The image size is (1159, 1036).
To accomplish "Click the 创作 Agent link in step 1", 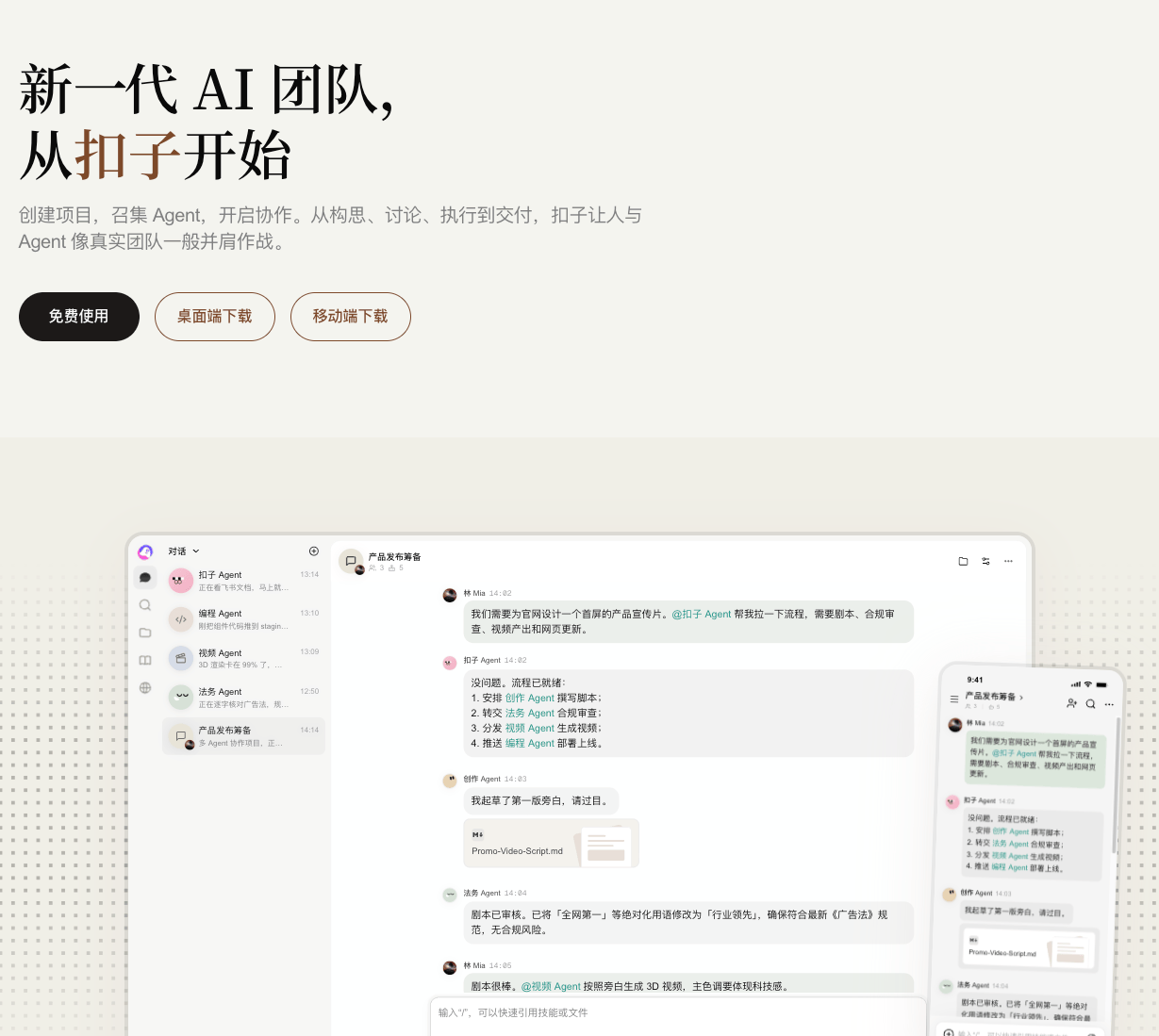I will click(x=529, y=699).
